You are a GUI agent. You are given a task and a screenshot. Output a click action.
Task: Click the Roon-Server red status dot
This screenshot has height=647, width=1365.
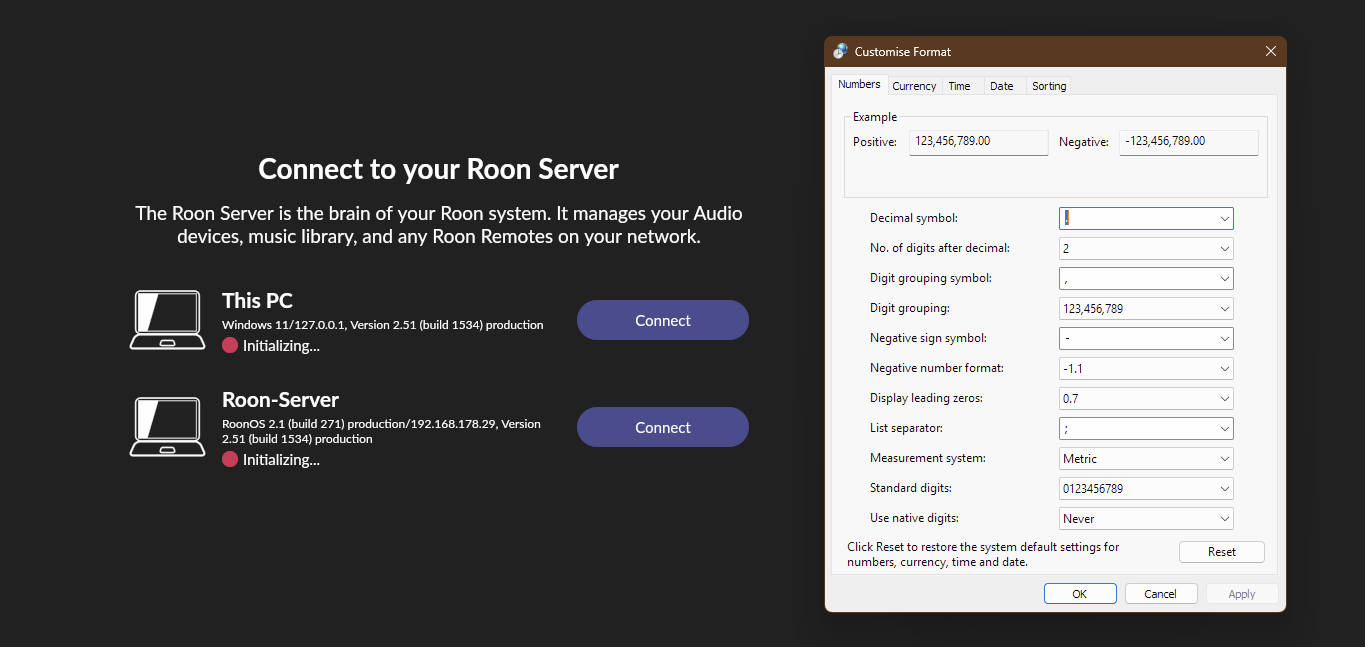230,459
